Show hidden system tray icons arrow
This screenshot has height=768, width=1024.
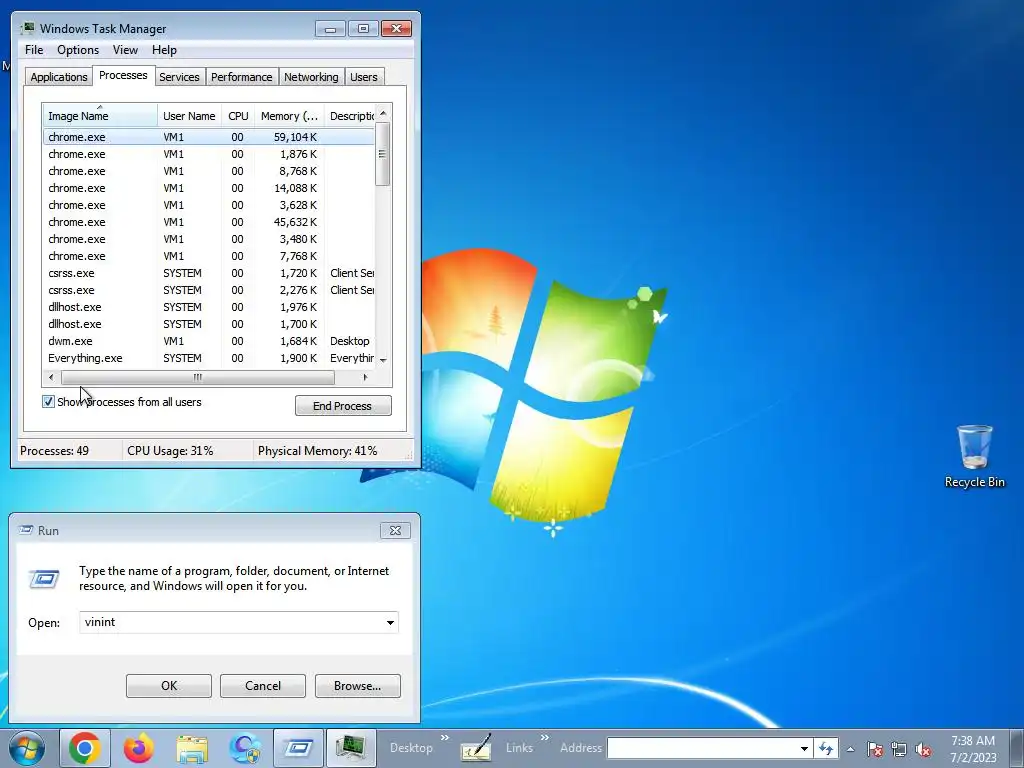[x=850, y=749]
